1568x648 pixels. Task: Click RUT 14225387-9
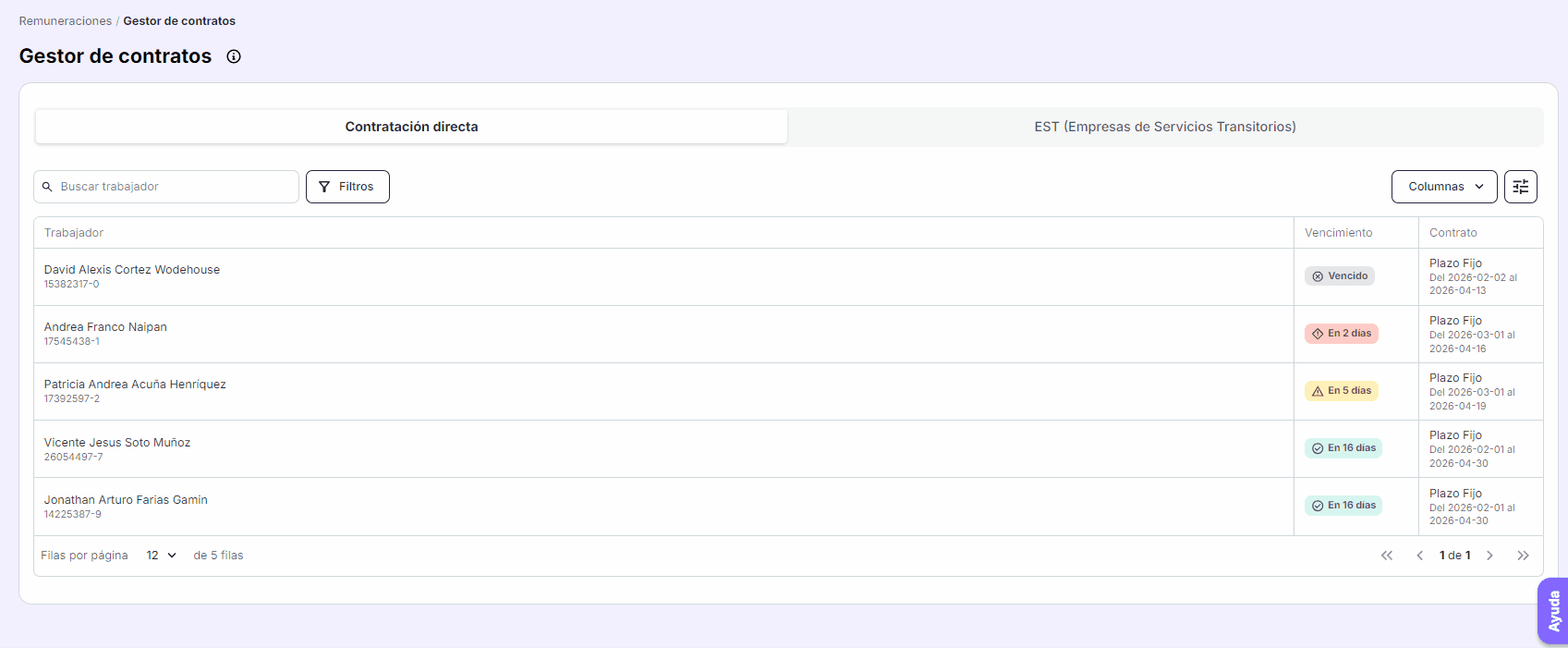click(x=73, y=515)
